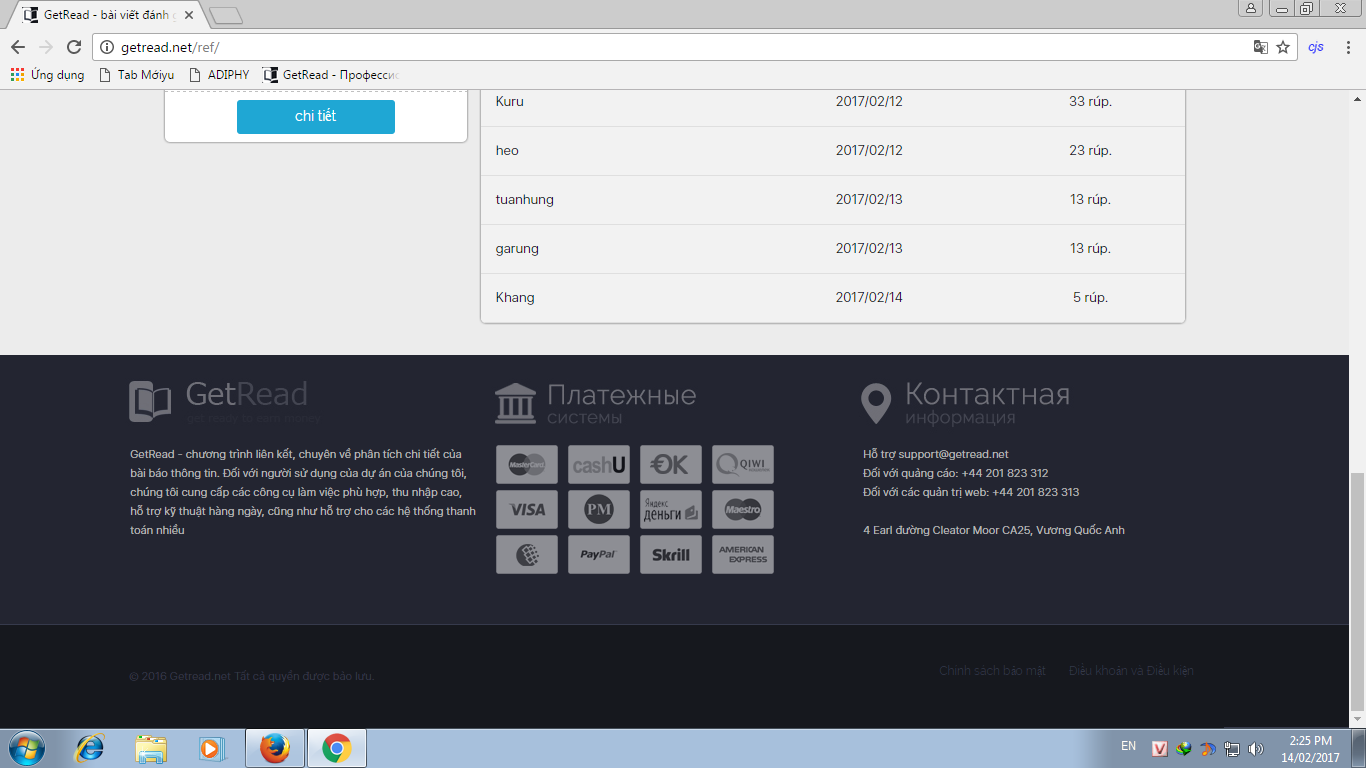Go back with the browser back arrow
The image size is (1366, 768).
[18, 47]
